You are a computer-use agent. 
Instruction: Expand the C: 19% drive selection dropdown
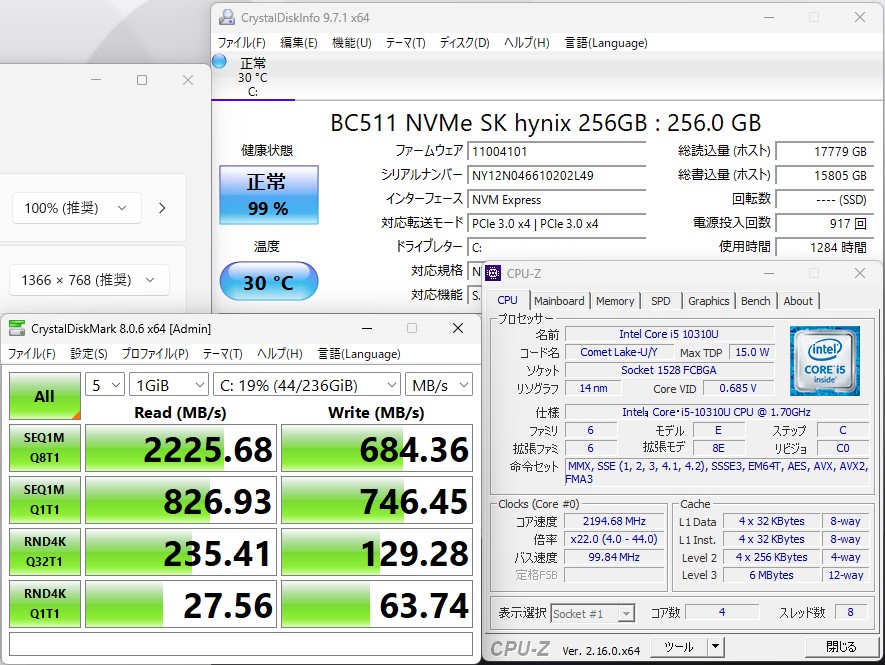(307, 385)
